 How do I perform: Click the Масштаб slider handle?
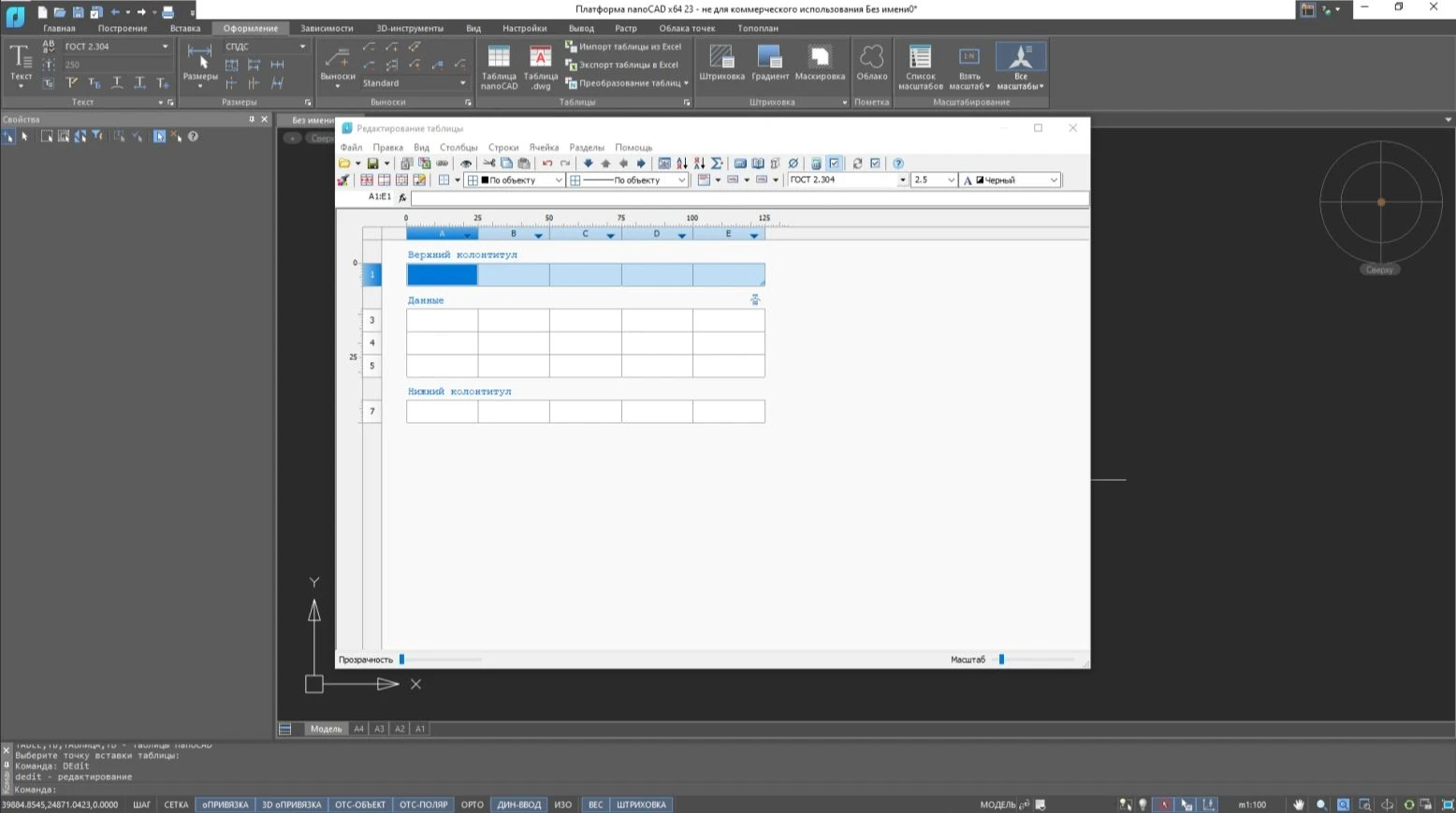(x=1001, y=660)
